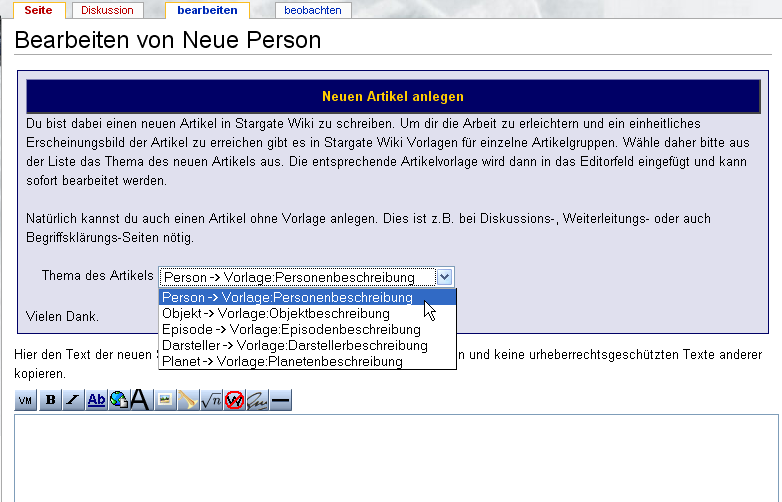Insert math formula square root icon
Image resolution: width=782 pixels, height=502 pixels.
click(211, 400)
